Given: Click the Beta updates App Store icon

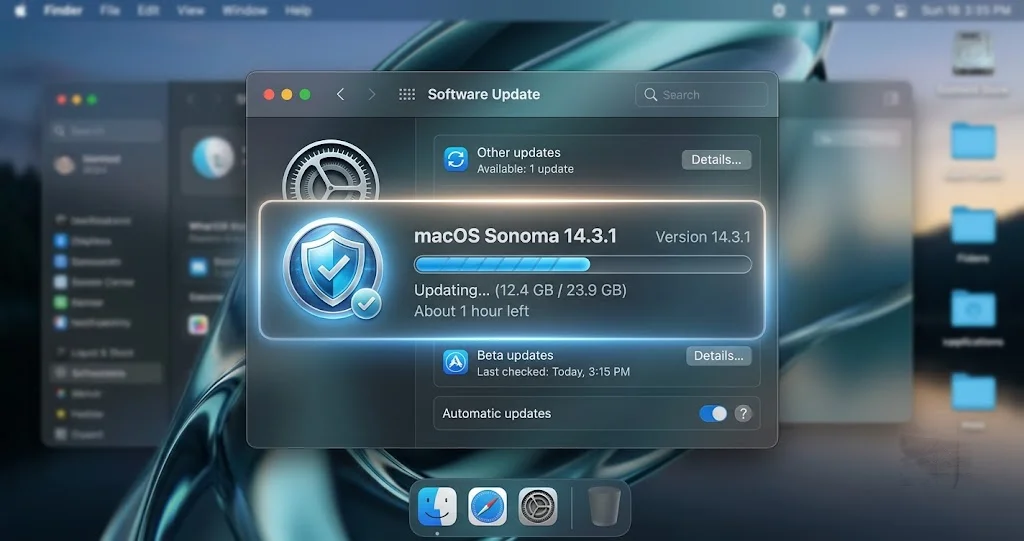Looking at the screenshot, I should [x=456, y=362].
